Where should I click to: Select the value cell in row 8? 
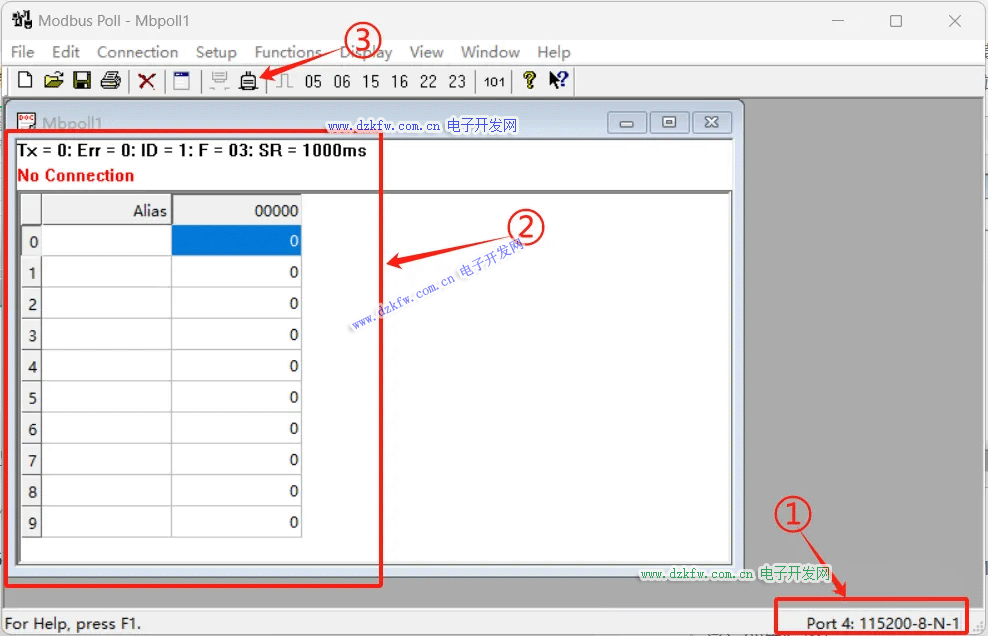point(237,490)
